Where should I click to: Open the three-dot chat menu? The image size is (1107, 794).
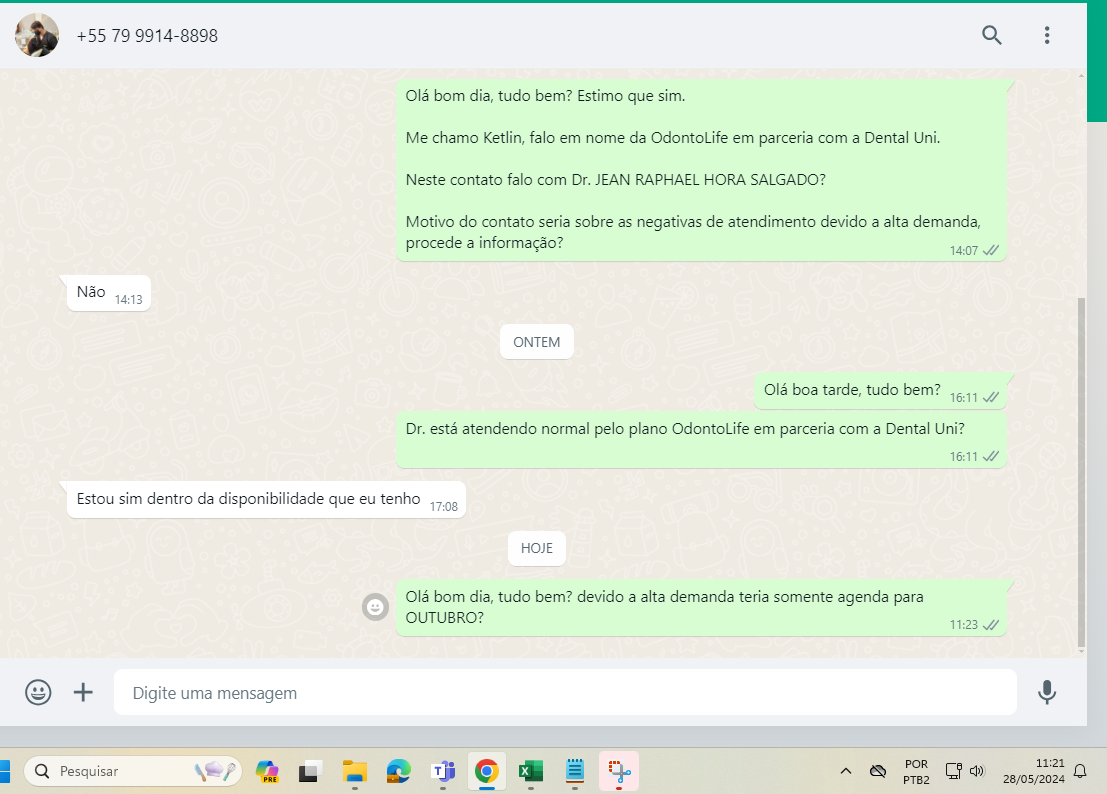click(x=1047, y=35)
